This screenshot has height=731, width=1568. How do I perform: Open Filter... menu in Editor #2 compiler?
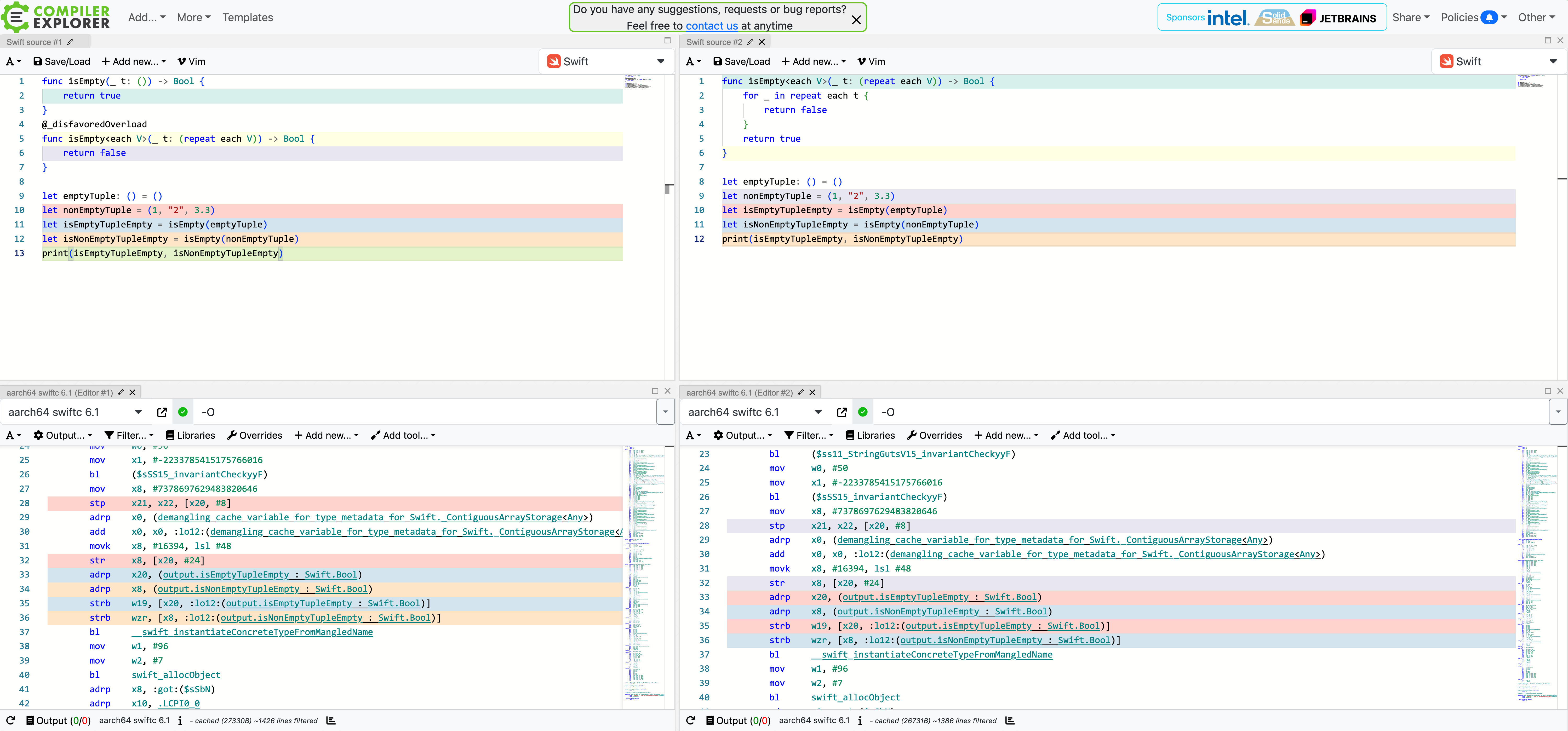click(x=809, y=435)
